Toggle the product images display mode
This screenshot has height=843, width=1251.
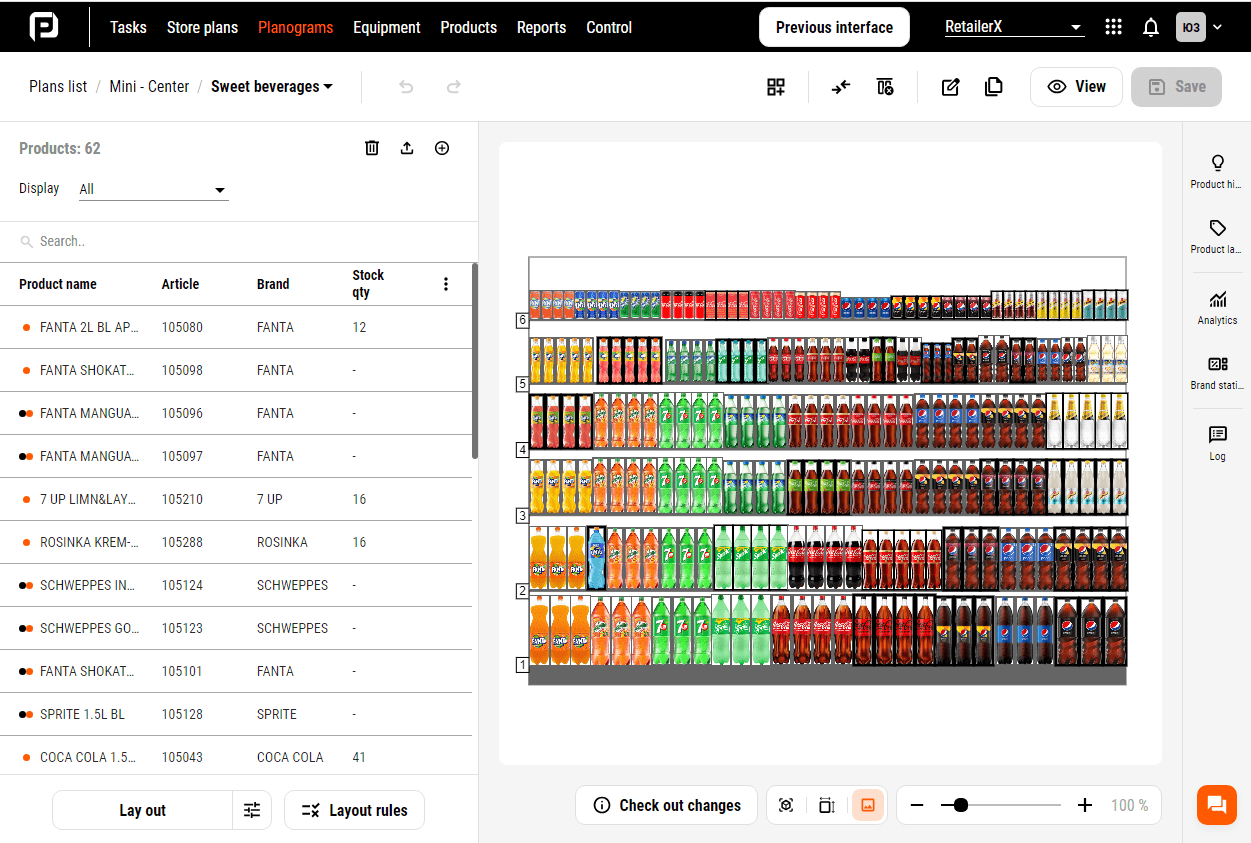(x=867, y=805)
